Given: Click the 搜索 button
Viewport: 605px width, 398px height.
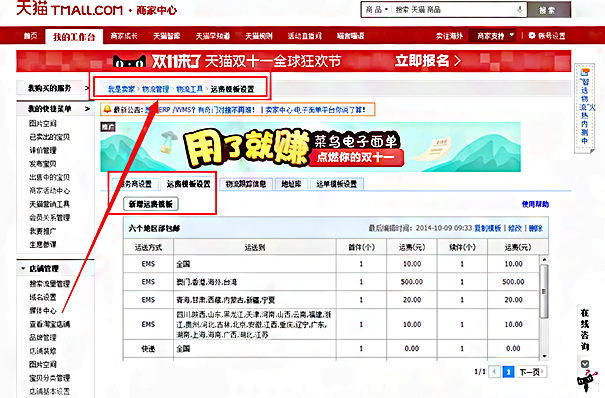Looking at the screenshot, I should point(548,10).
